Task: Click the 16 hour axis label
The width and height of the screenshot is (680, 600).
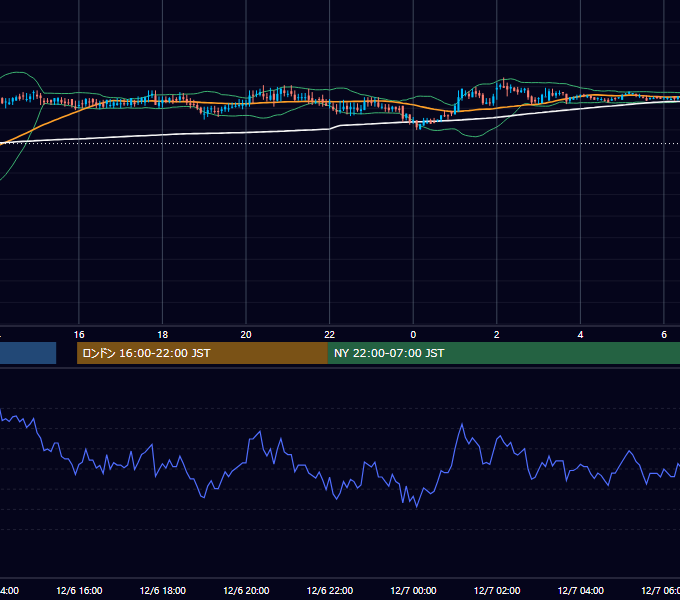Action: click(x=79, y=335)
